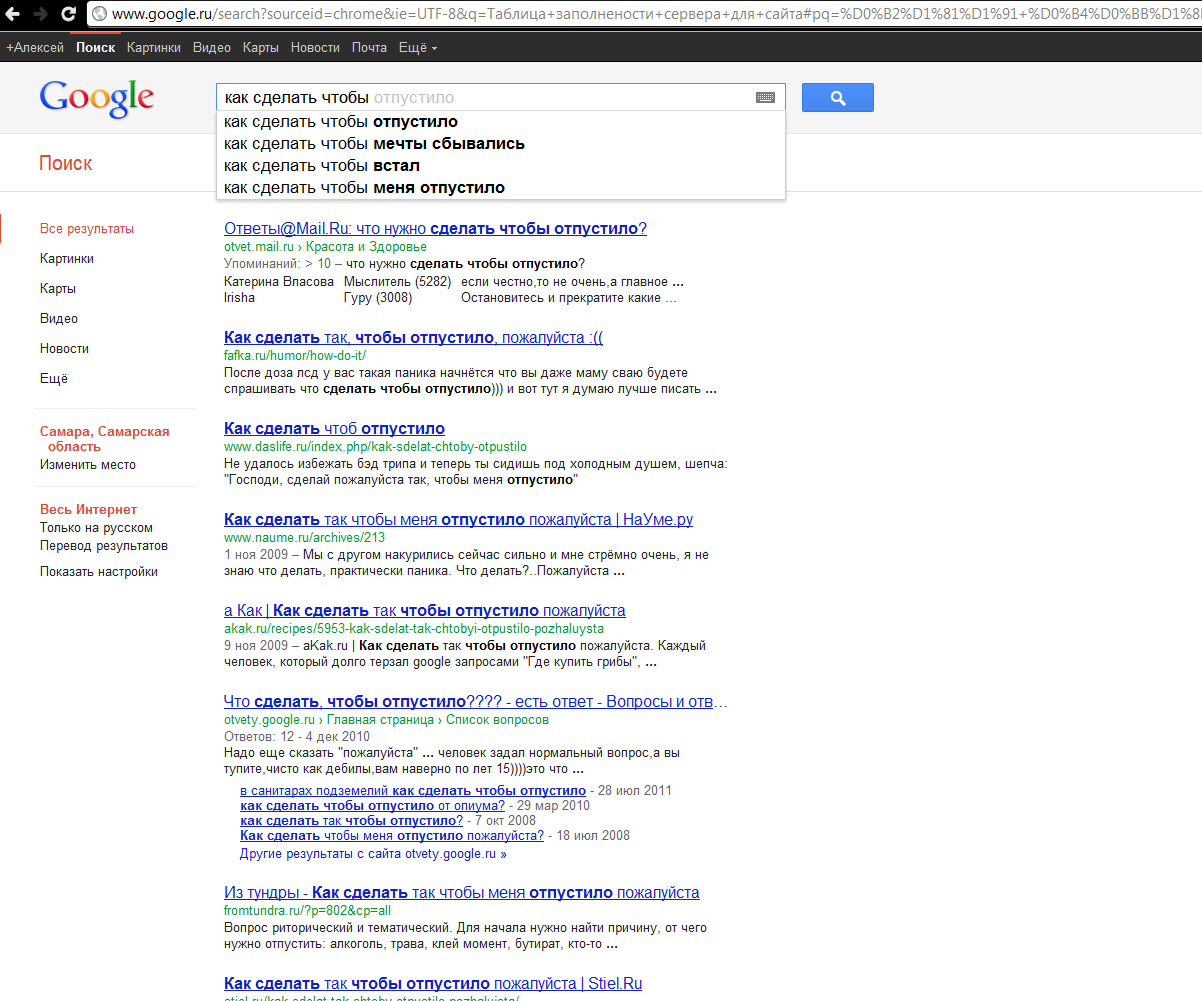This screenshot has width=1202, height=1001.
Task: Open result 'Как сделать чтоб отпустило'
Action: (x=334, y=428)
